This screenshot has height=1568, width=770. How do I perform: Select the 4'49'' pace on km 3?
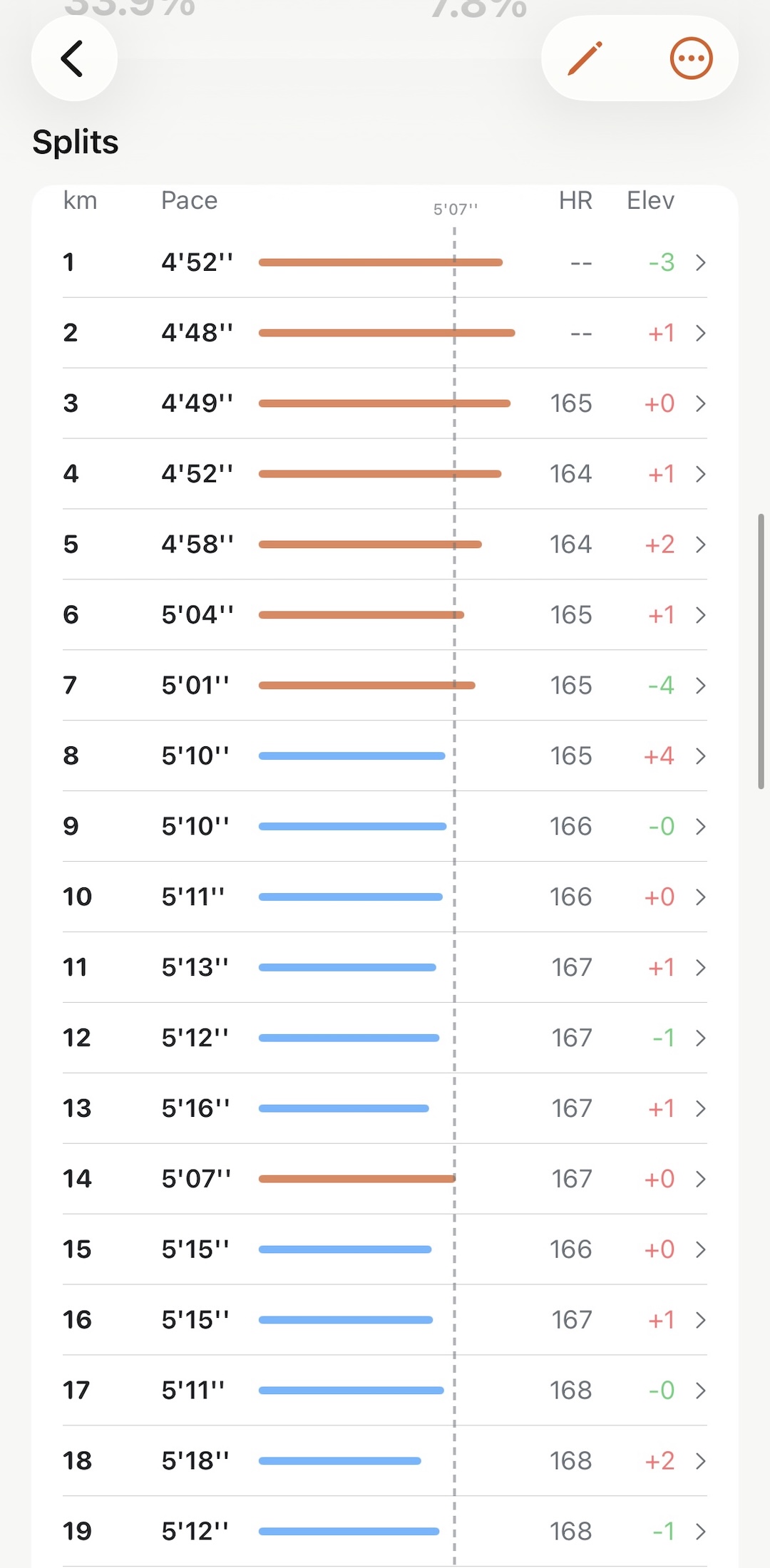[x=197, y=403]
